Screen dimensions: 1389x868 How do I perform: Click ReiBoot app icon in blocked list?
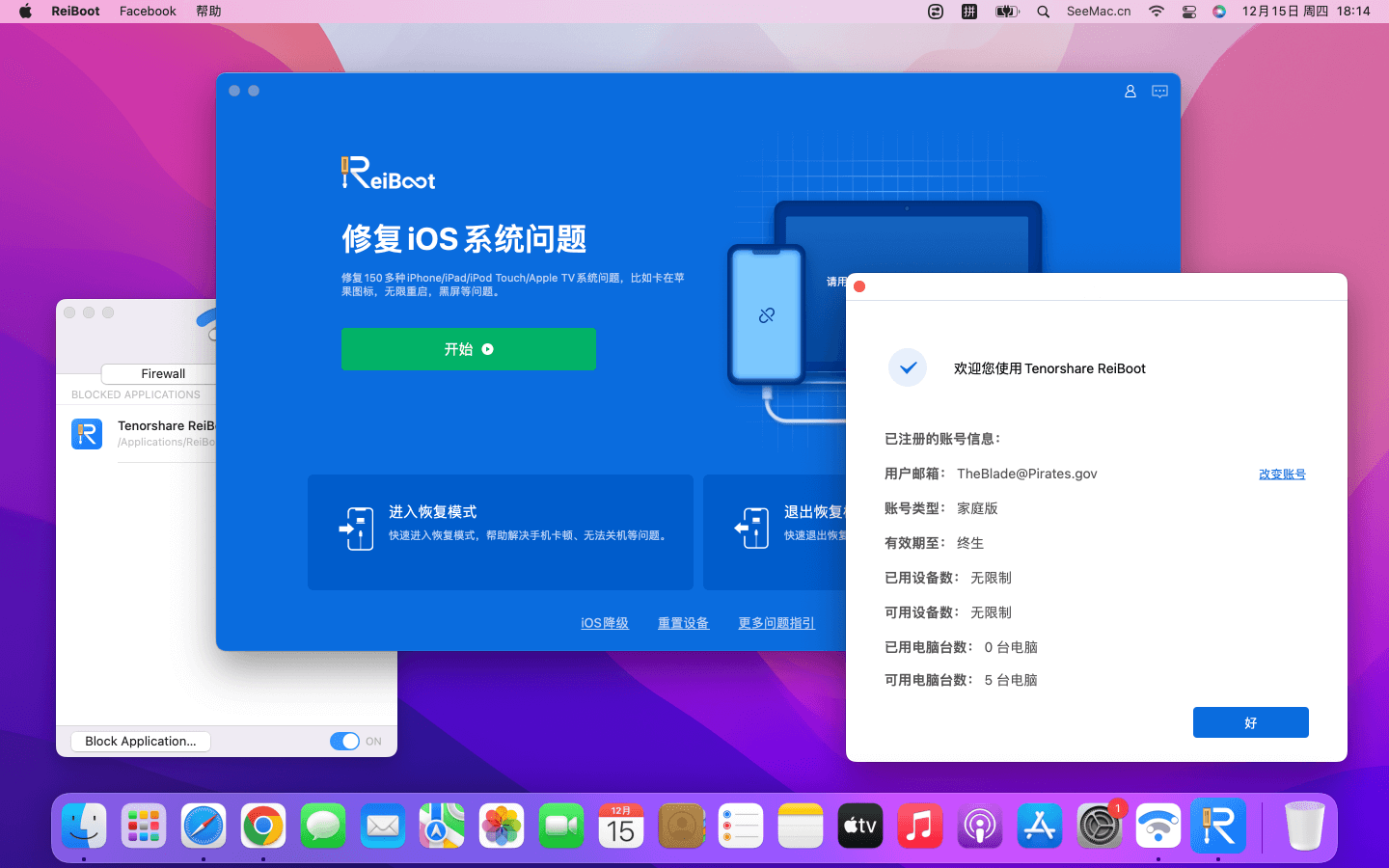click(87, 433)
